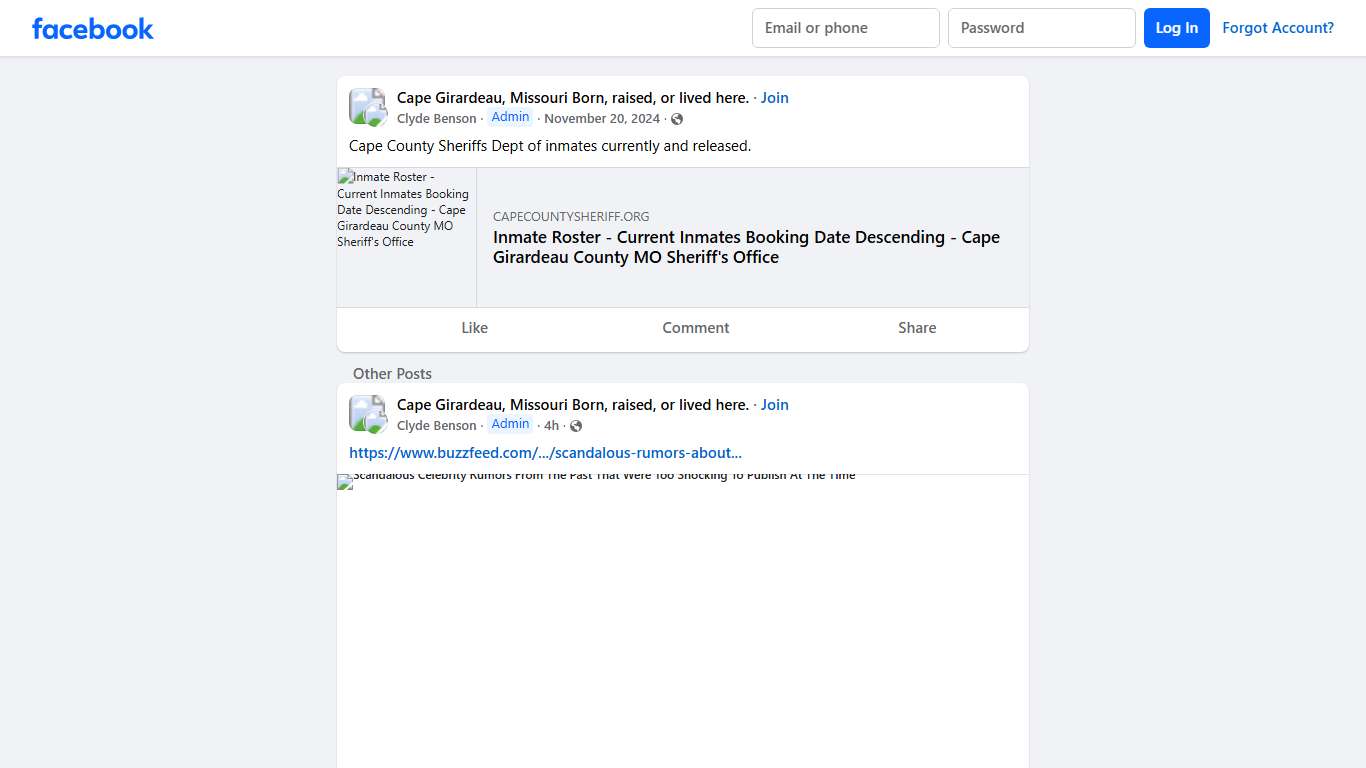
Task: Open the Inmate Roster article title link
Action: pos(746,247)
